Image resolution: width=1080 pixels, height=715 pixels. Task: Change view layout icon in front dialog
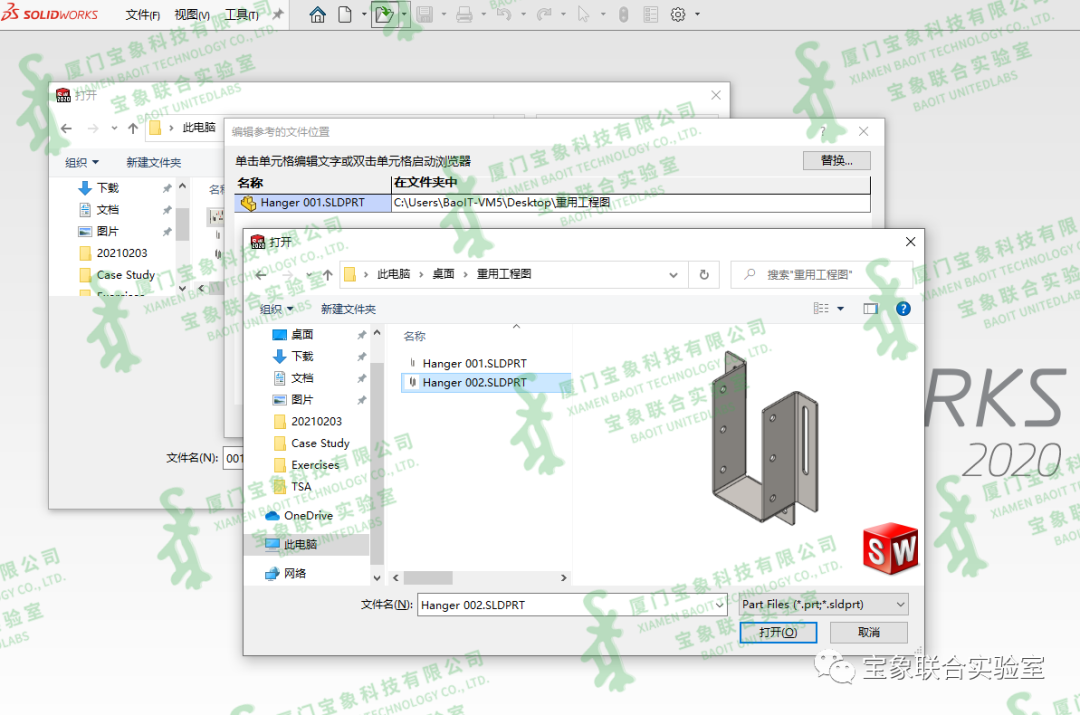pos(821,308)
